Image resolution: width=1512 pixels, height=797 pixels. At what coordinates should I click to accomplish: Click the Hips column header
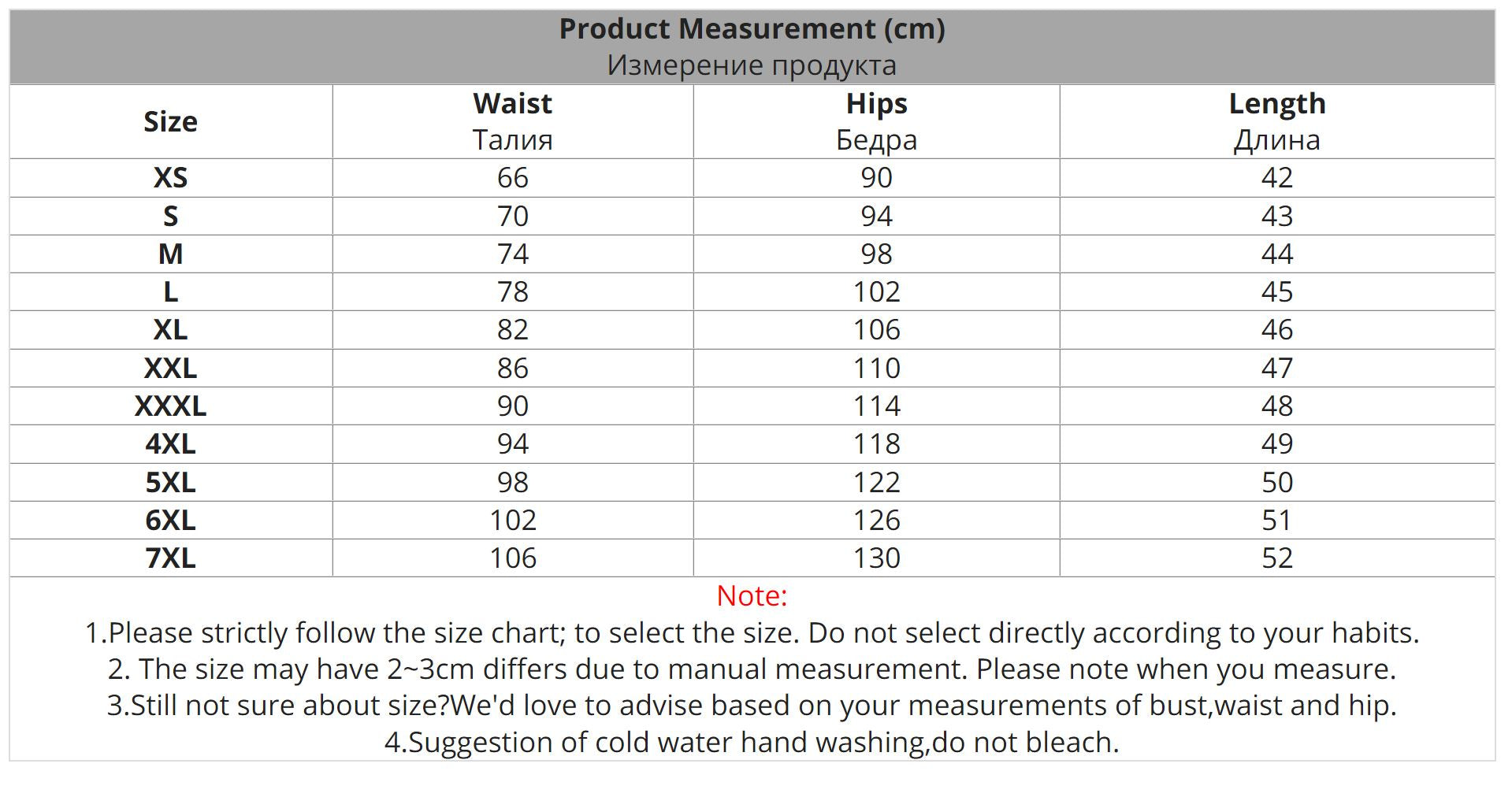876,104
